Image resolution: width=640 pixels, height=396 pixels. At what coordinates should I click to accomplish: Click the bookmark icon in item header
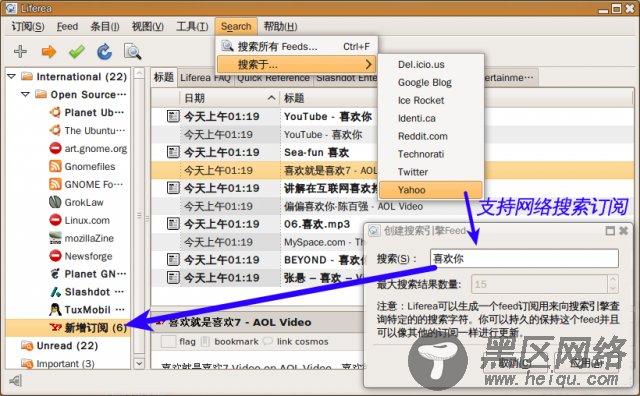click(205, 341)
